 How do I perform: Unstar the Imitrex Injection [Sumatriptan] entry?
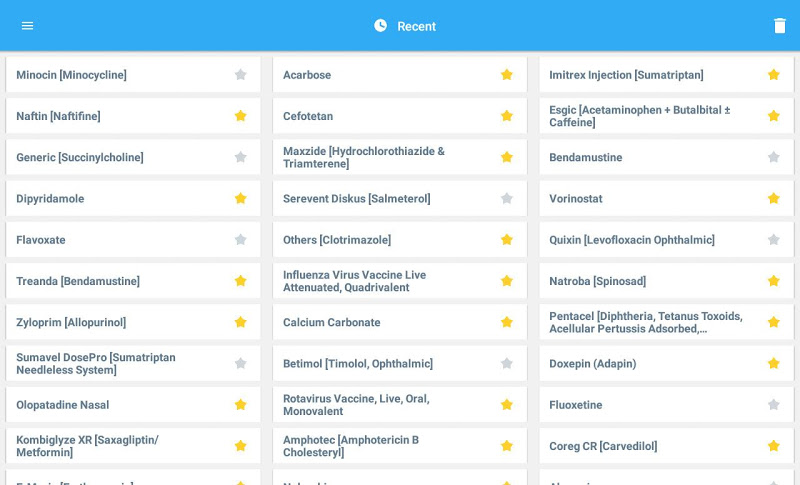click(773, 74)
